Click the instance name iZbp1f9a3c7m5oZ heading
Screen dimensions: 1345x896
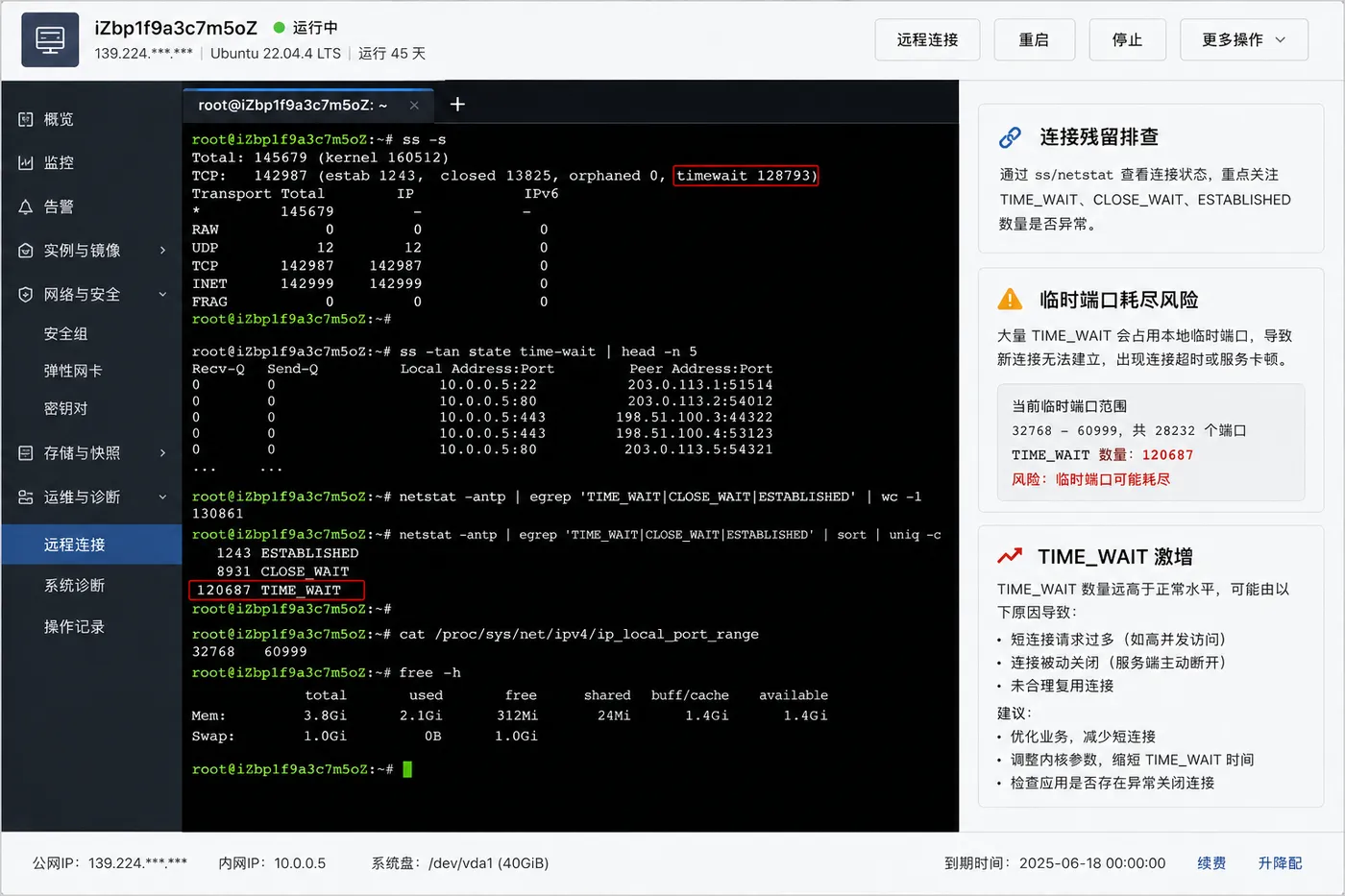coord(176,28)
